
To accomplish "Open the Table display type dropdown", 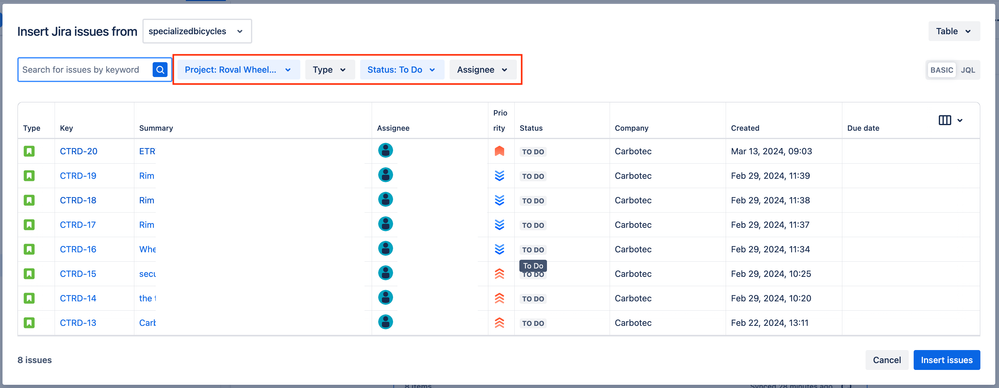I will pos(954,31).
